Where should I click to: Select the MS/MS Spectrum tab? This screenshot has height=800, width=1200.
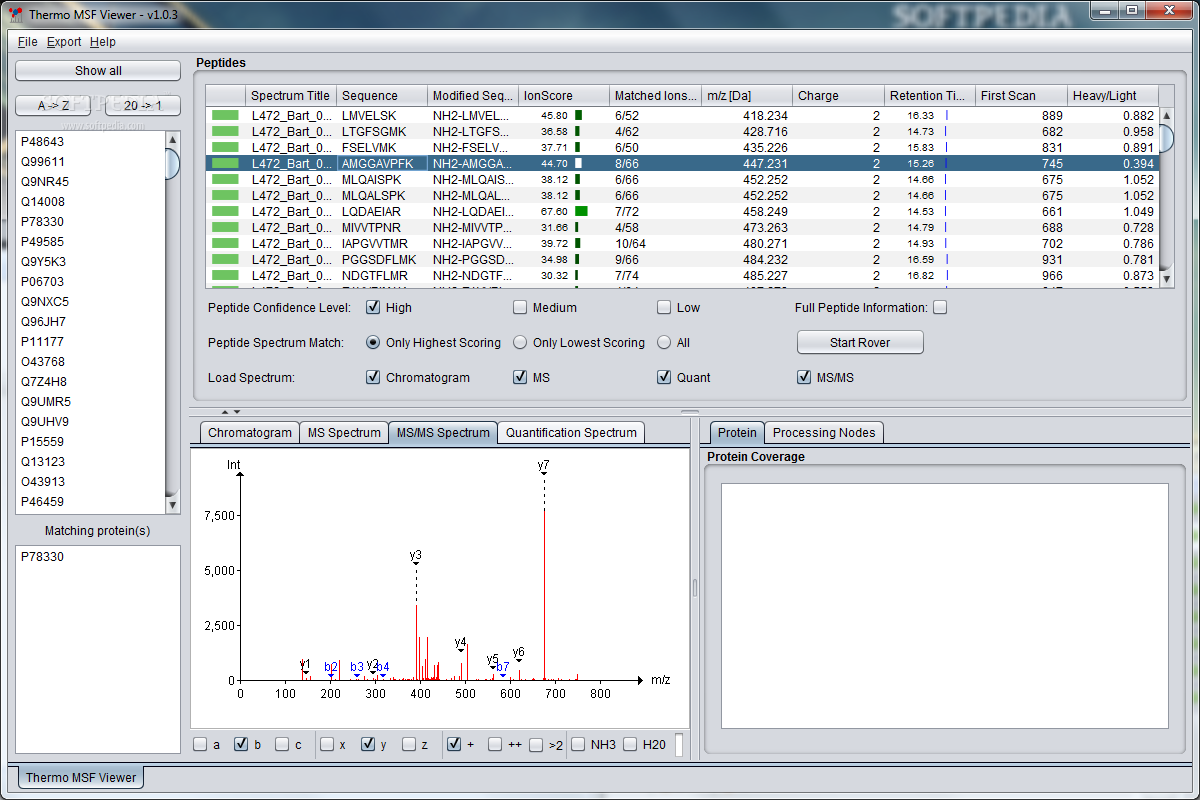coord(443,432)
